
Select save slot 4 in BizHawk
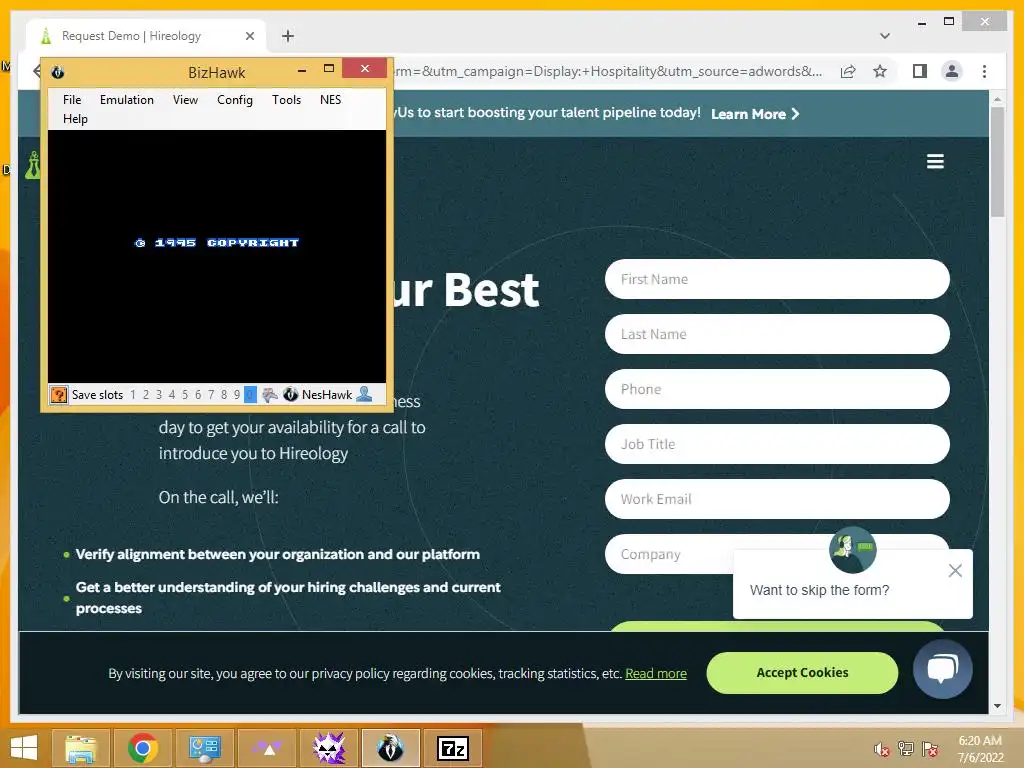172,394
